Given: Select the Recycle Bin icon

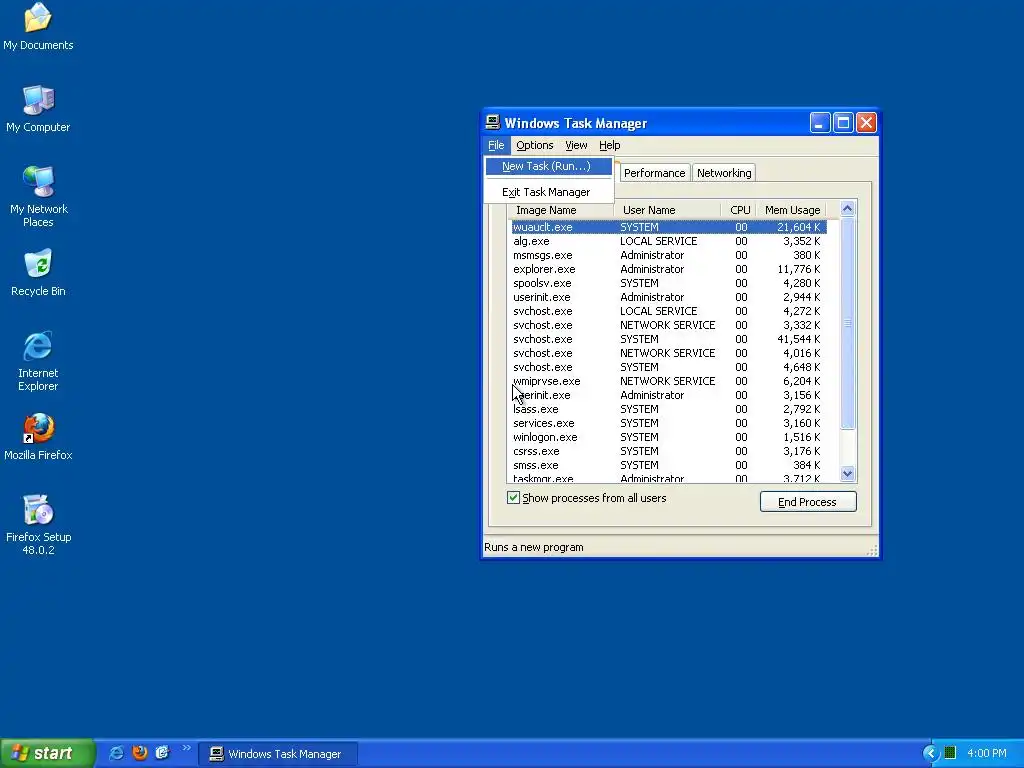Looking at the screenshot, I should [38, 272].
